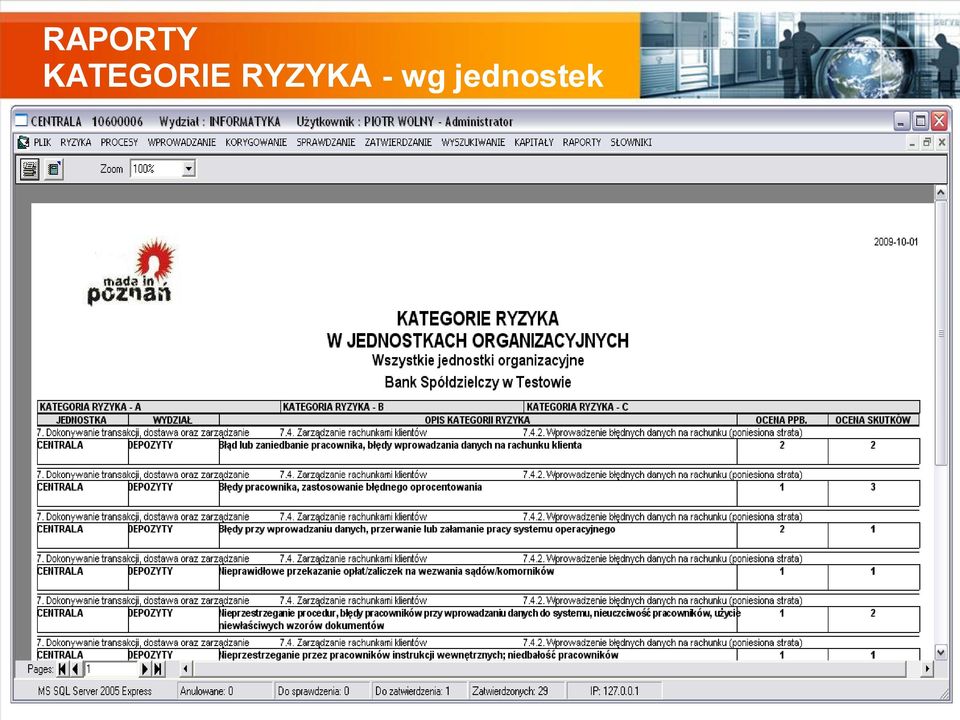Open the RAPORTY menu
Image resolution: width=960 pixels, height=720 pixels.
(582, 143)
